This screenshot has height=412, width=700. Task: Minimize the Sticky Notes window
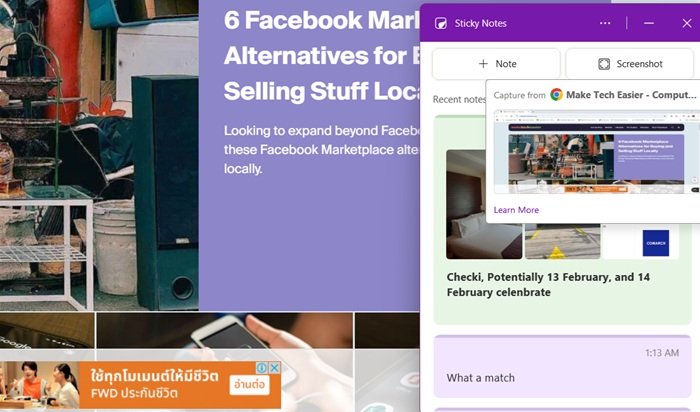coord(649,23)
